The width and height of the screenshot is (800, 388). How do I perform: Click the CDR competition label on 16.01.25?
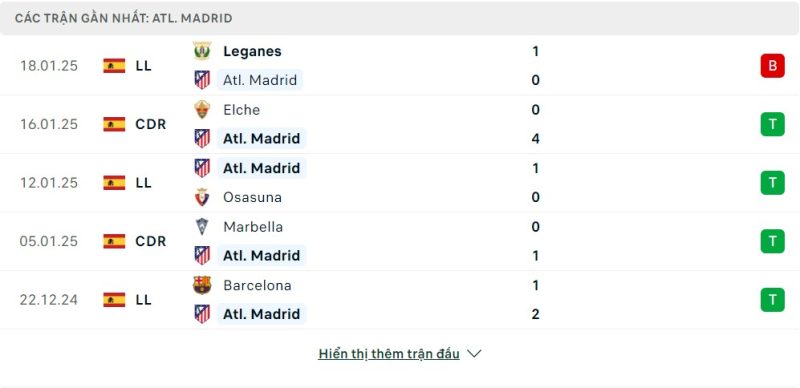151,124
